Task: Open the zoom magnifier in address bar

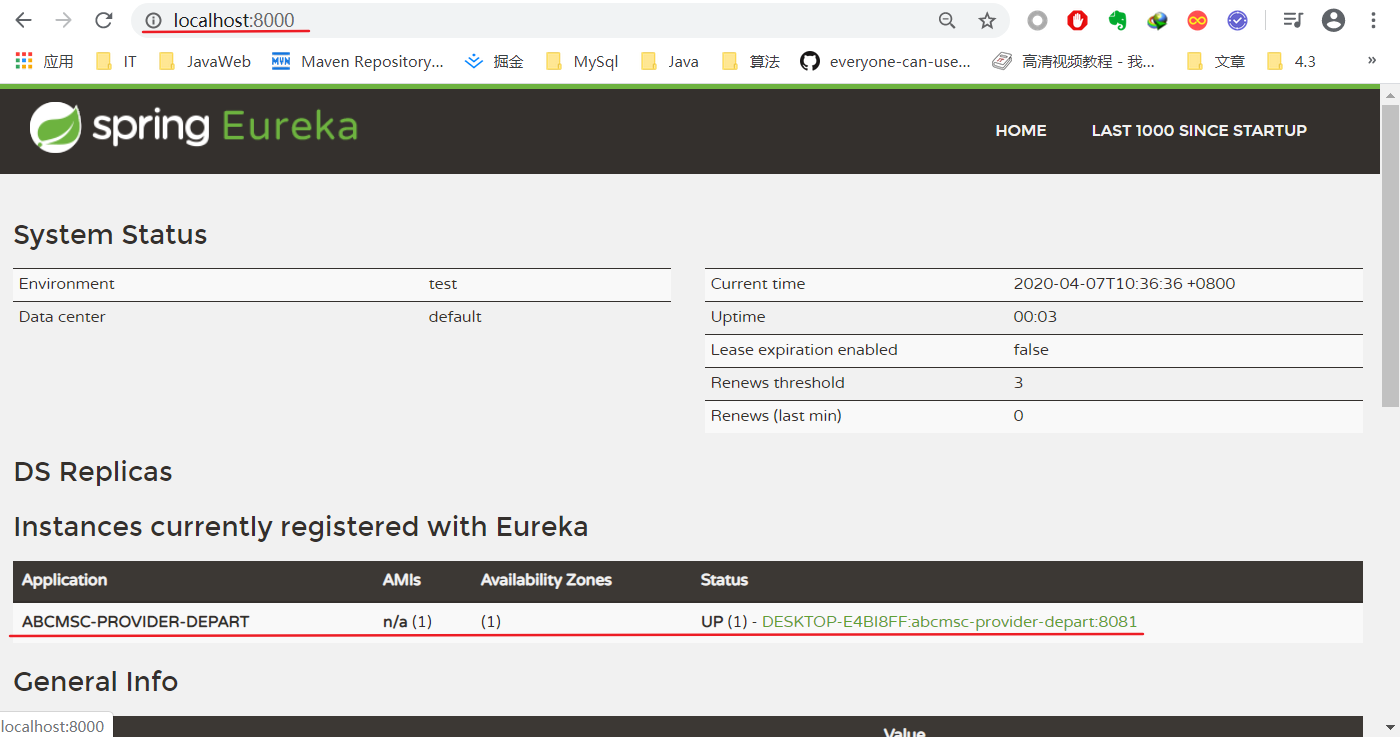Action: (x=946, y=20)
